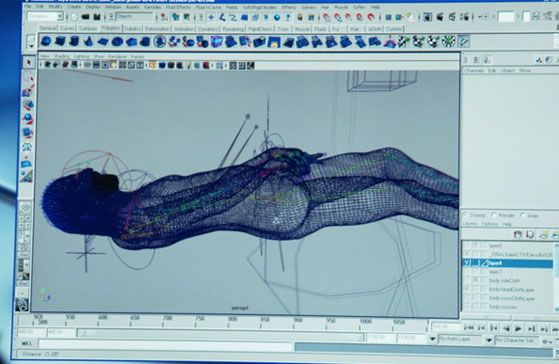
Task: Toggle visibility of body:trousers layer
Action: click(x=467, y=306)
